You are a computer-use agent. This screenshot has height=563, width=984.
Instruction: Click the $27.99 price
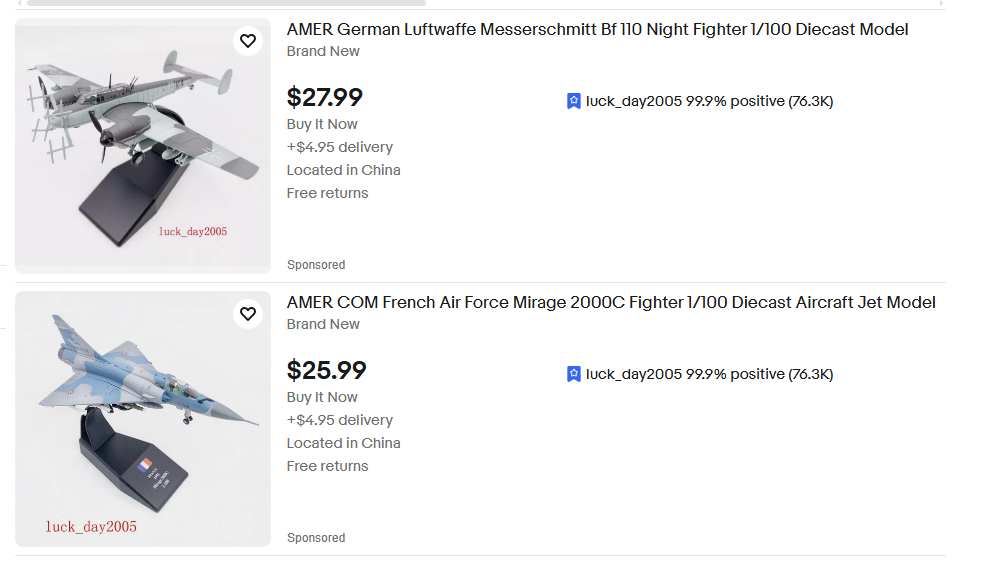pos(324,97)
